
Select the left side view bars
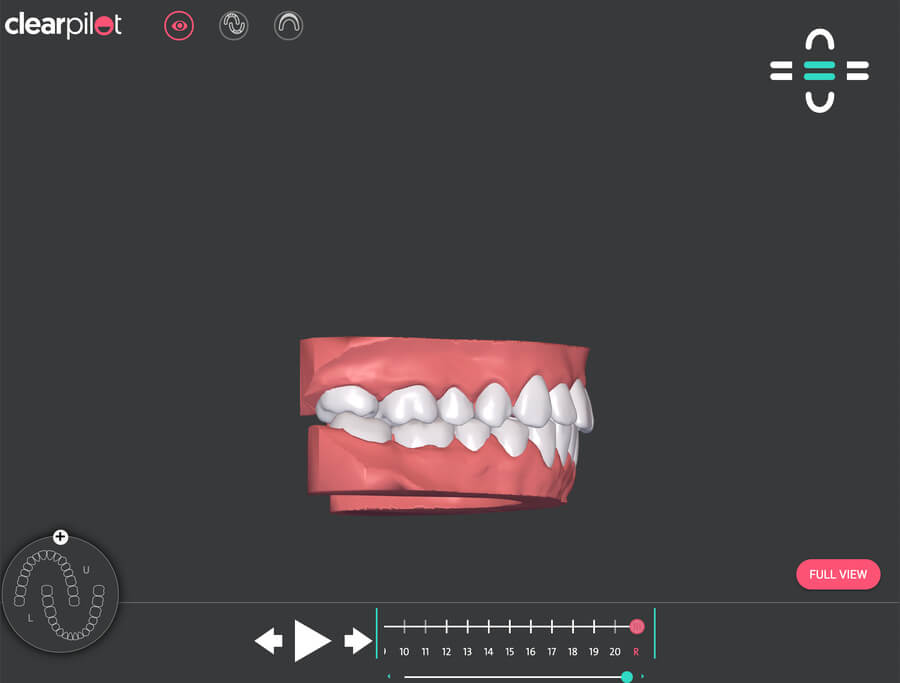[x=781, y=71]
